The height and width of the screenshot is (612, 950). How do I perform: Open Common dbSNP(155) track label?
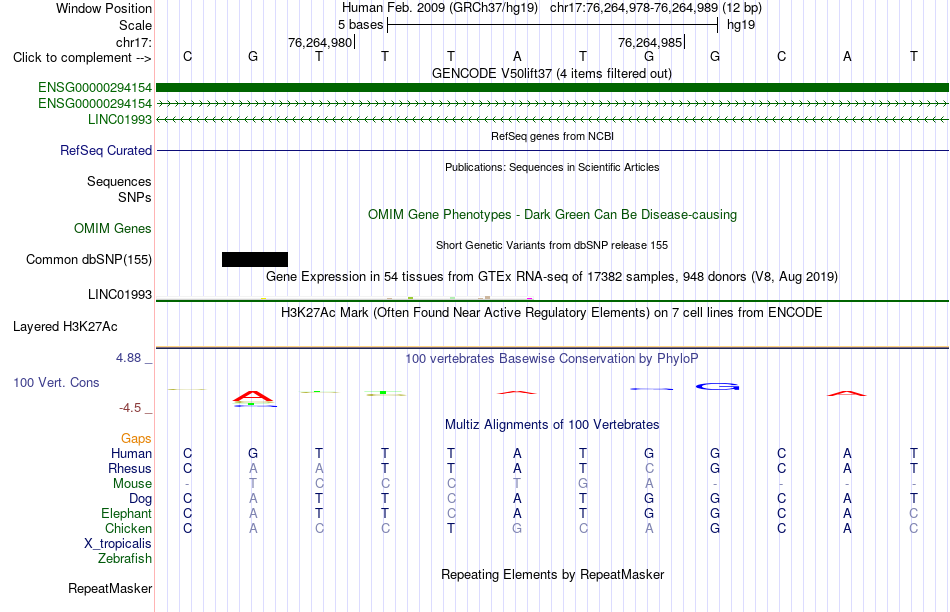89,259
